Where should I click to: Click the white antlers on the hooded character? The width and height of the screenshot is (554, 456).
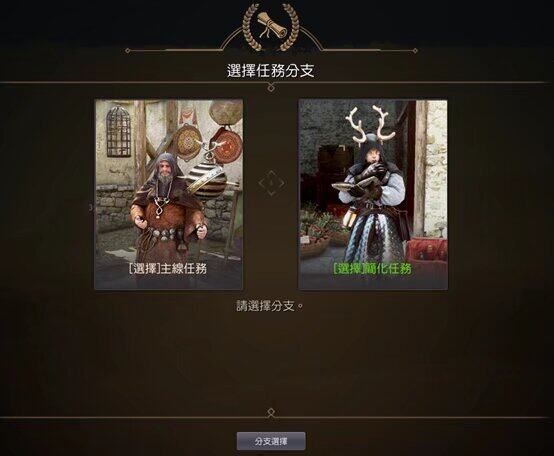click(371, 127)
